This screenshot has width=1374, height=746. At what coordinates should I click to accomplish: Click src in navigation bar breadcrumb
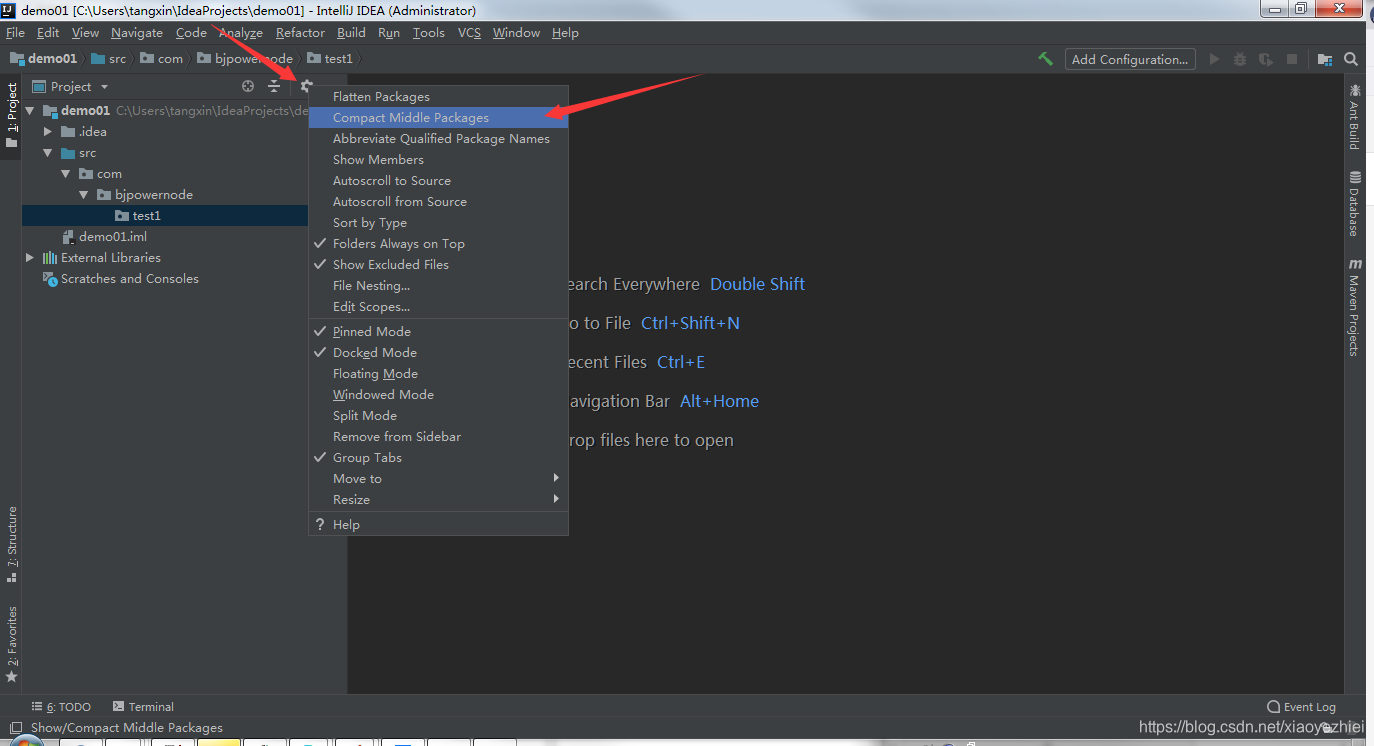[109, 59]
